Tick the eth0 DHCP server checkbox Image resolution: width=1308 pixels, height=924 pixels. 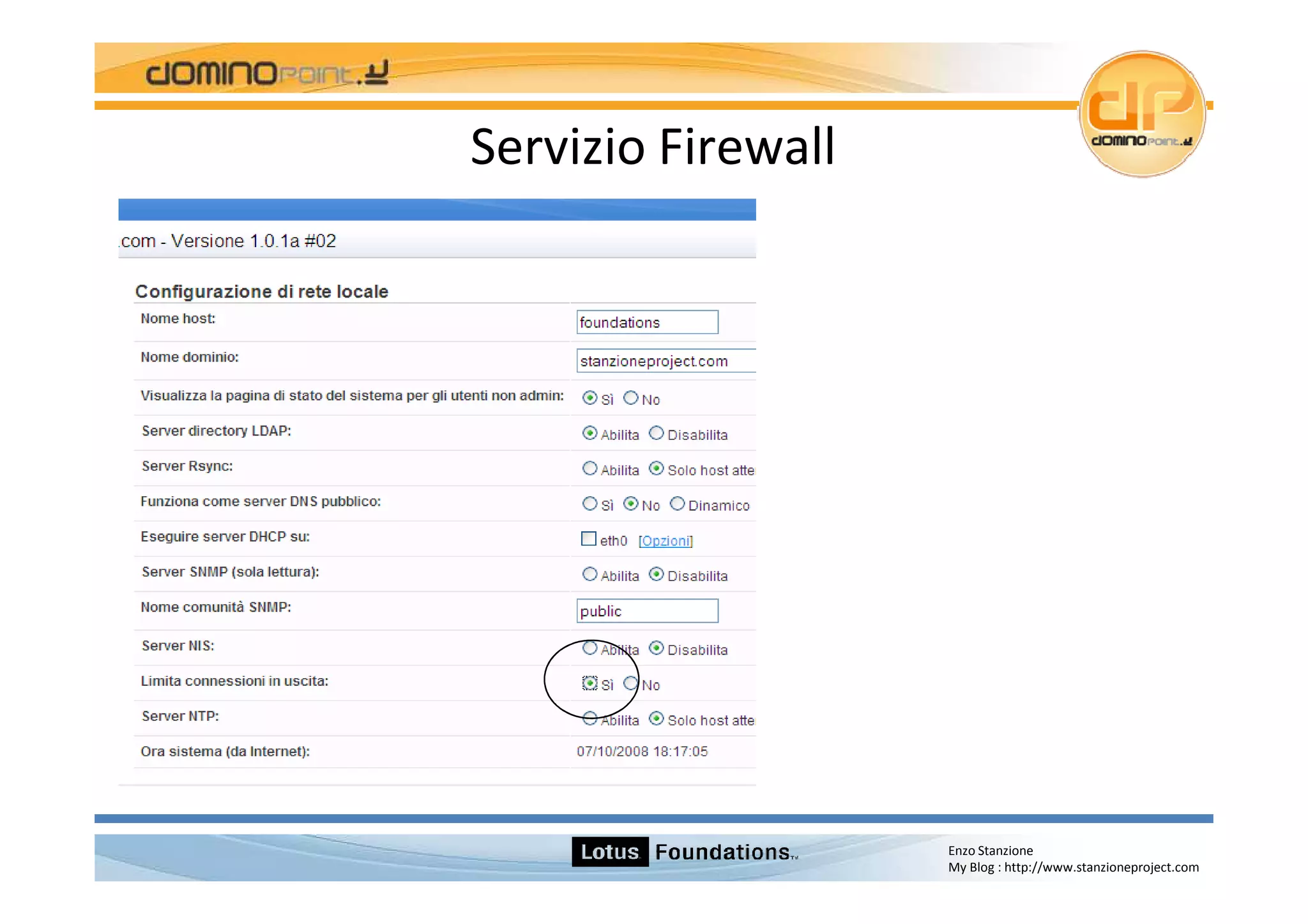588,539
